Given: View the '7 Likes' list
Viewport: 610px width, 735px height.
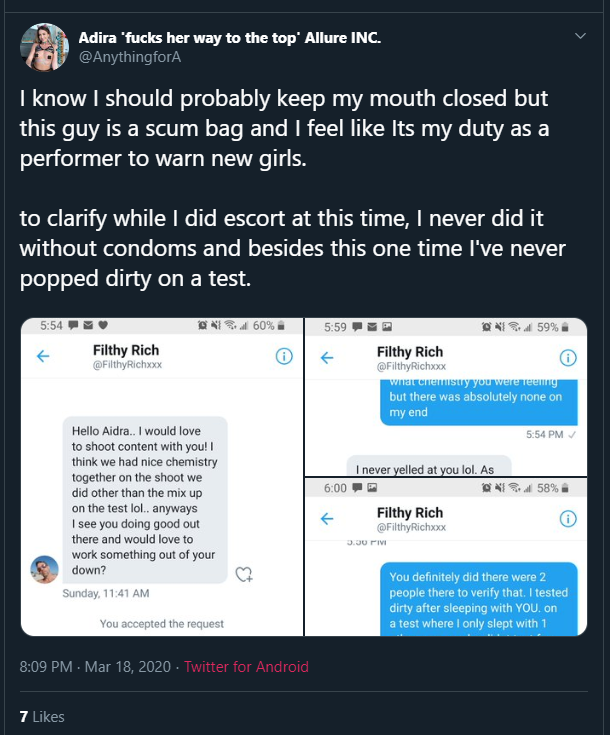Looking at the screenshot, I should 42,716.
